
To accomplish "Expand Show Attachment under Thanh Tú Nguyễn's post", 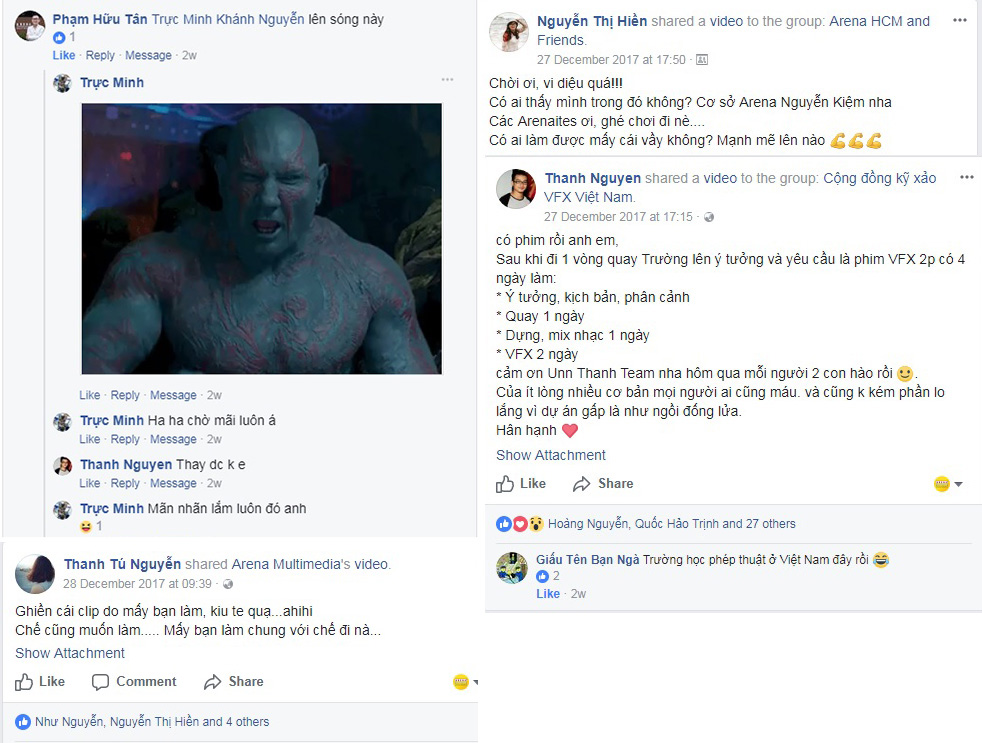I will click(x=70, y=653).
